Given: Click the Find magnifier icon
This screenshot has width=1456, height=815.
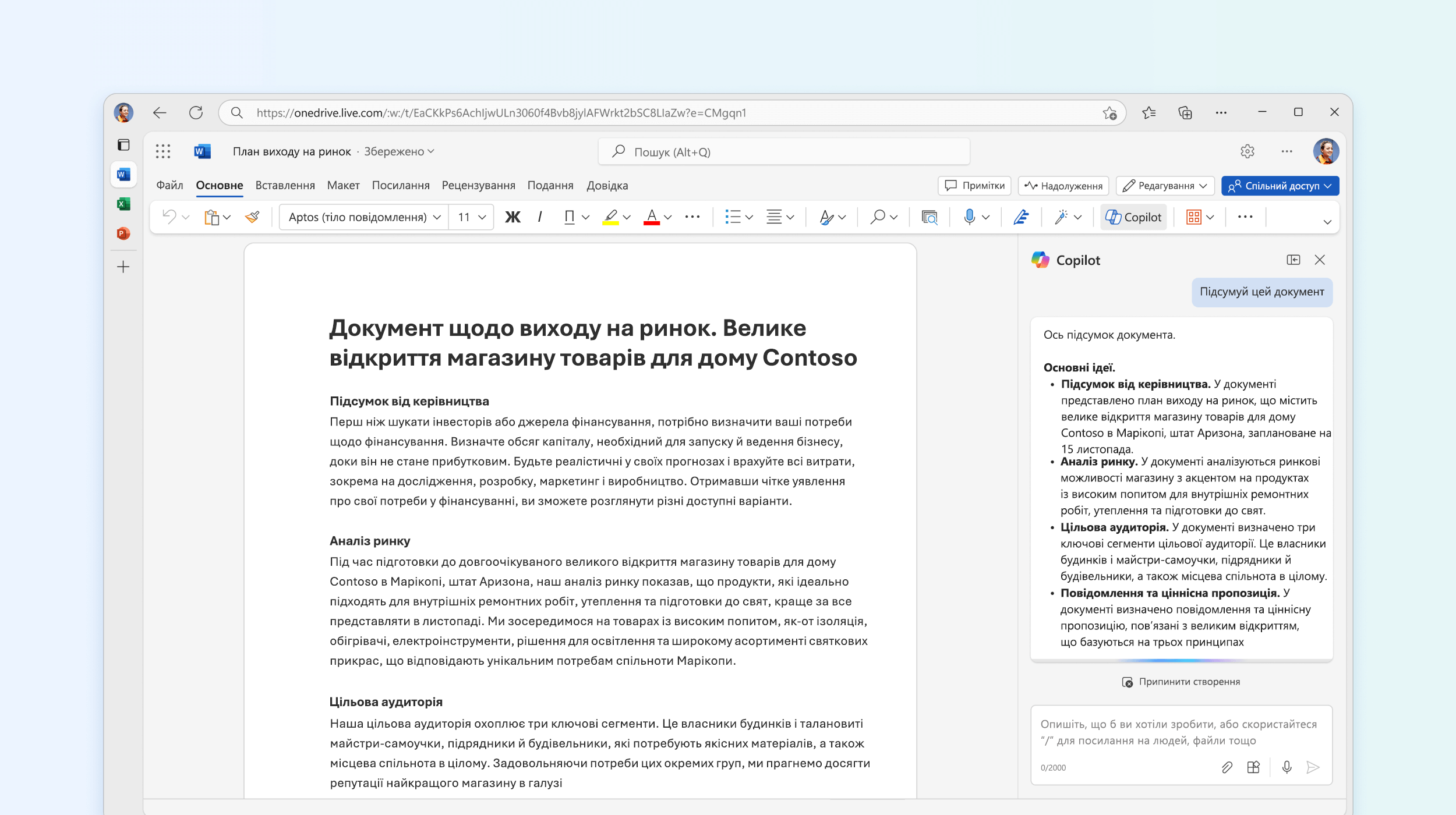Looking at the screenshot, I should tap(878, 217).
